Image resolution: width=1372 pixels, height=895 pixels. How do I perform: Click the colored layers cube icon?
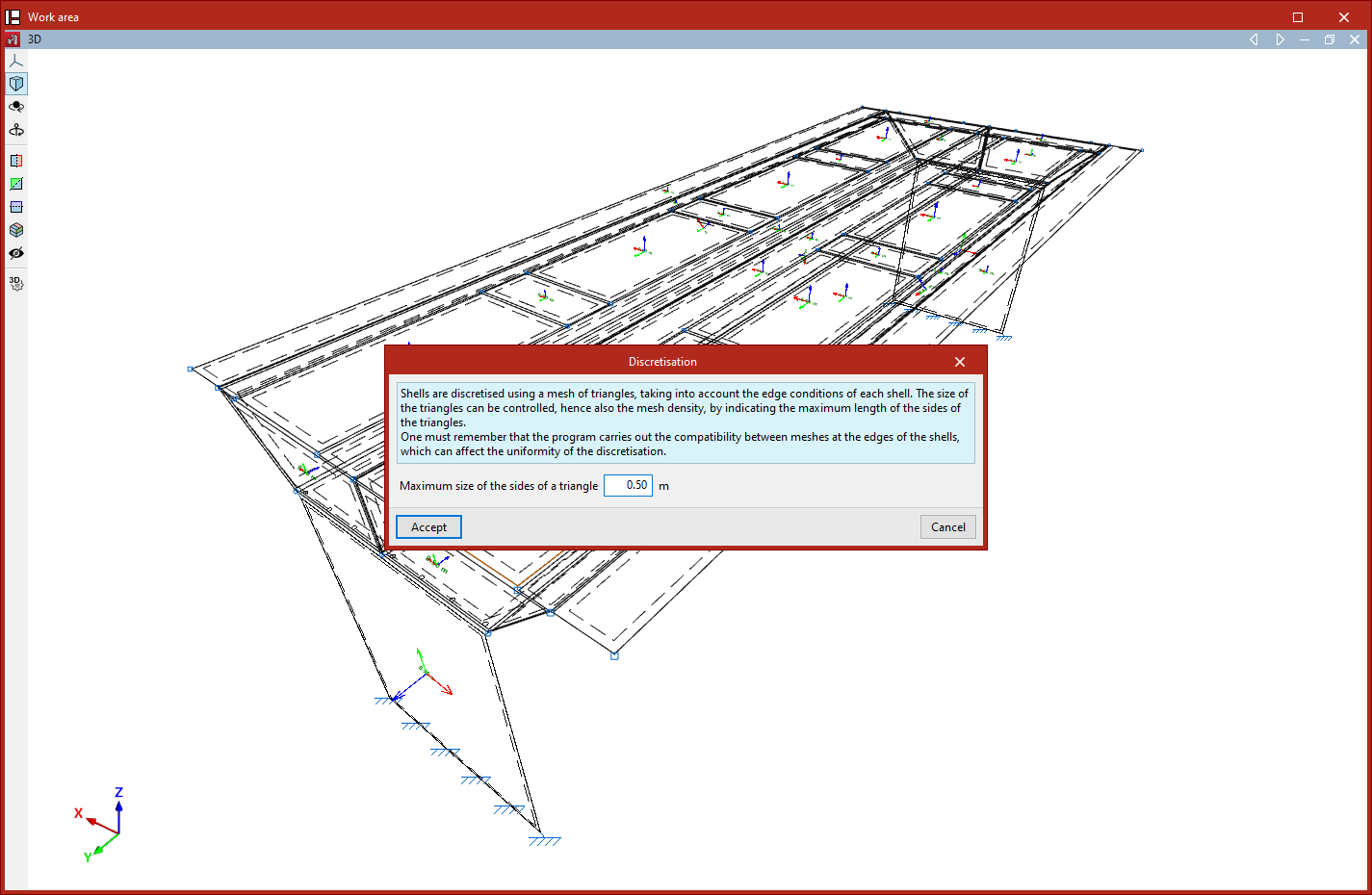click(x=16, y=230)
